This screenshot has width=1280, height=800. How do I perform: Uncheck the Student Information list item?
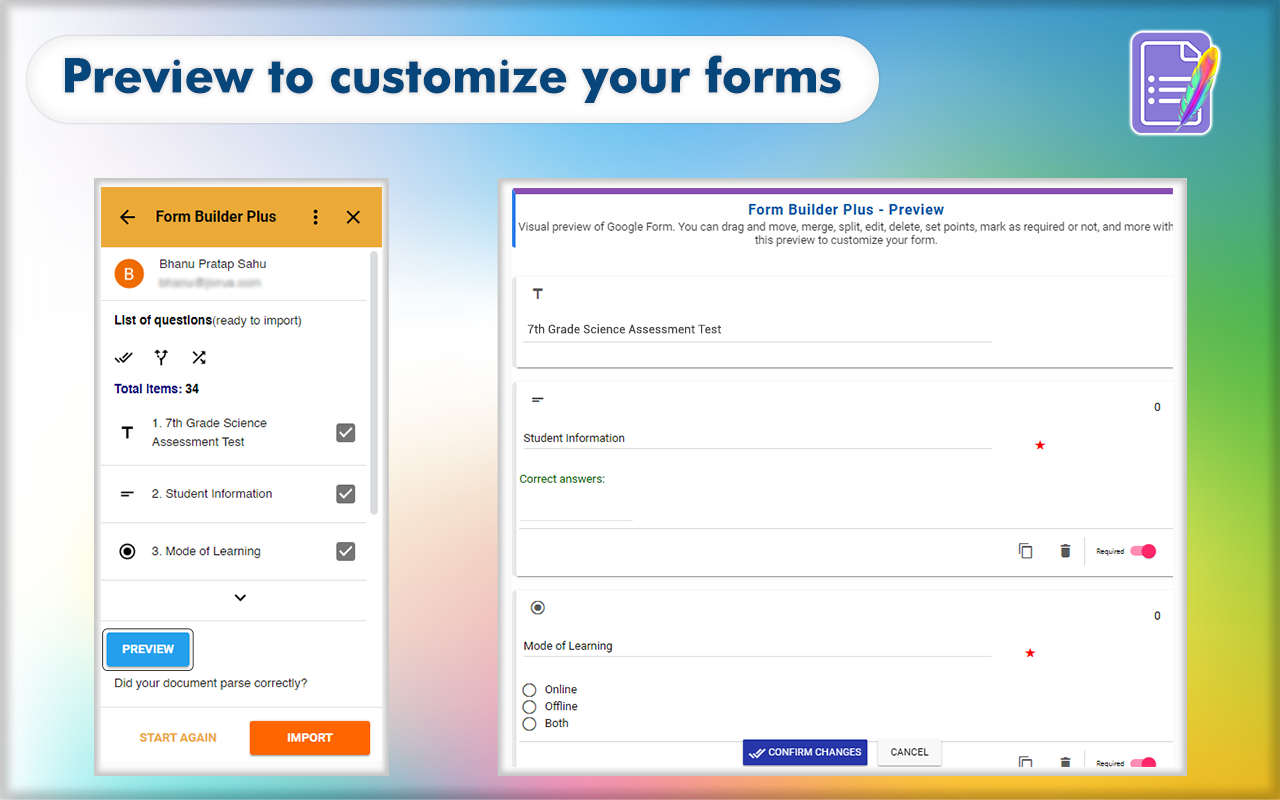(x=345, y=493)
